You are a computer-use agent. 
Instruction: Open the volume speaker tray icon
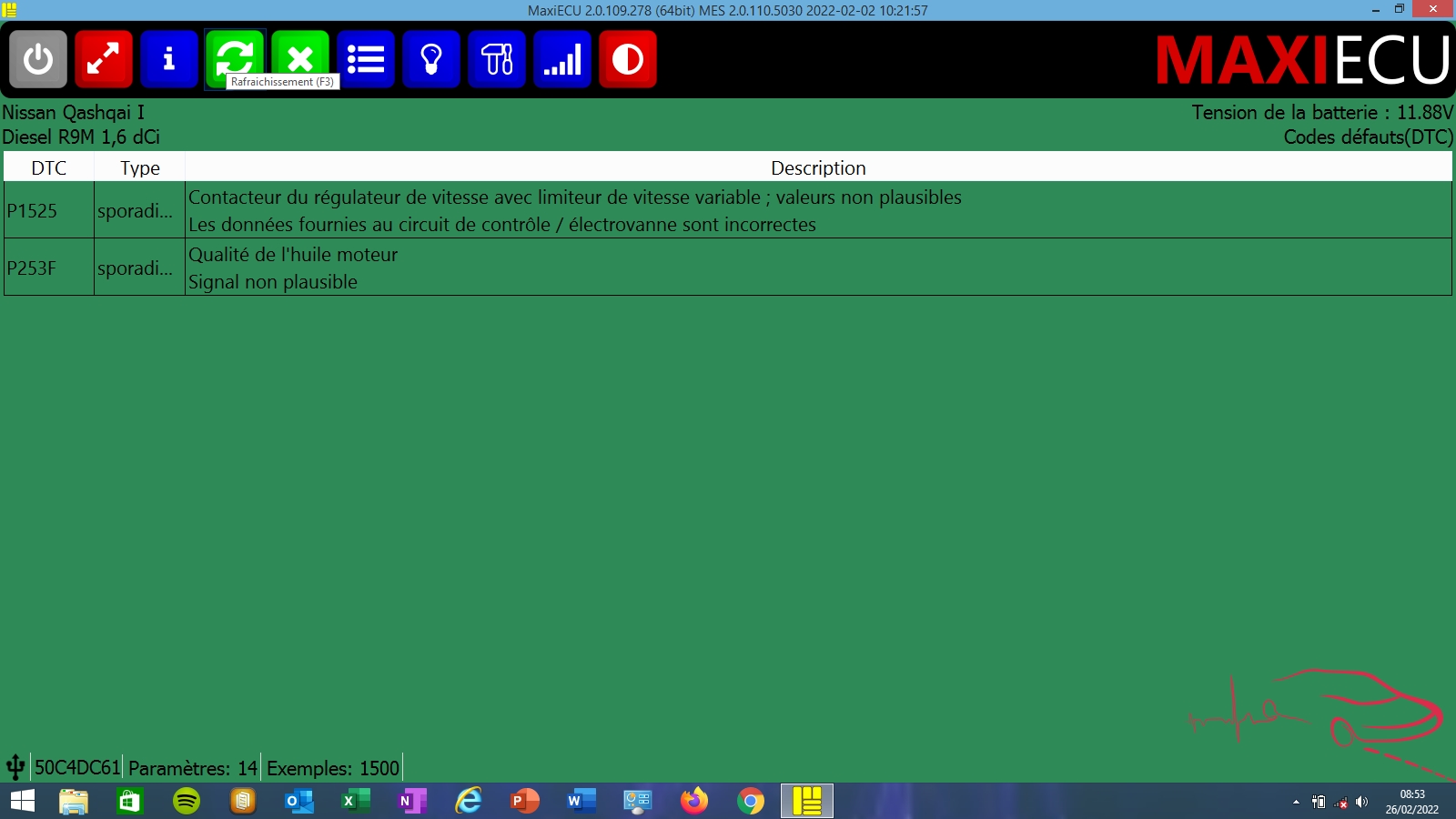coord(1362,802)
